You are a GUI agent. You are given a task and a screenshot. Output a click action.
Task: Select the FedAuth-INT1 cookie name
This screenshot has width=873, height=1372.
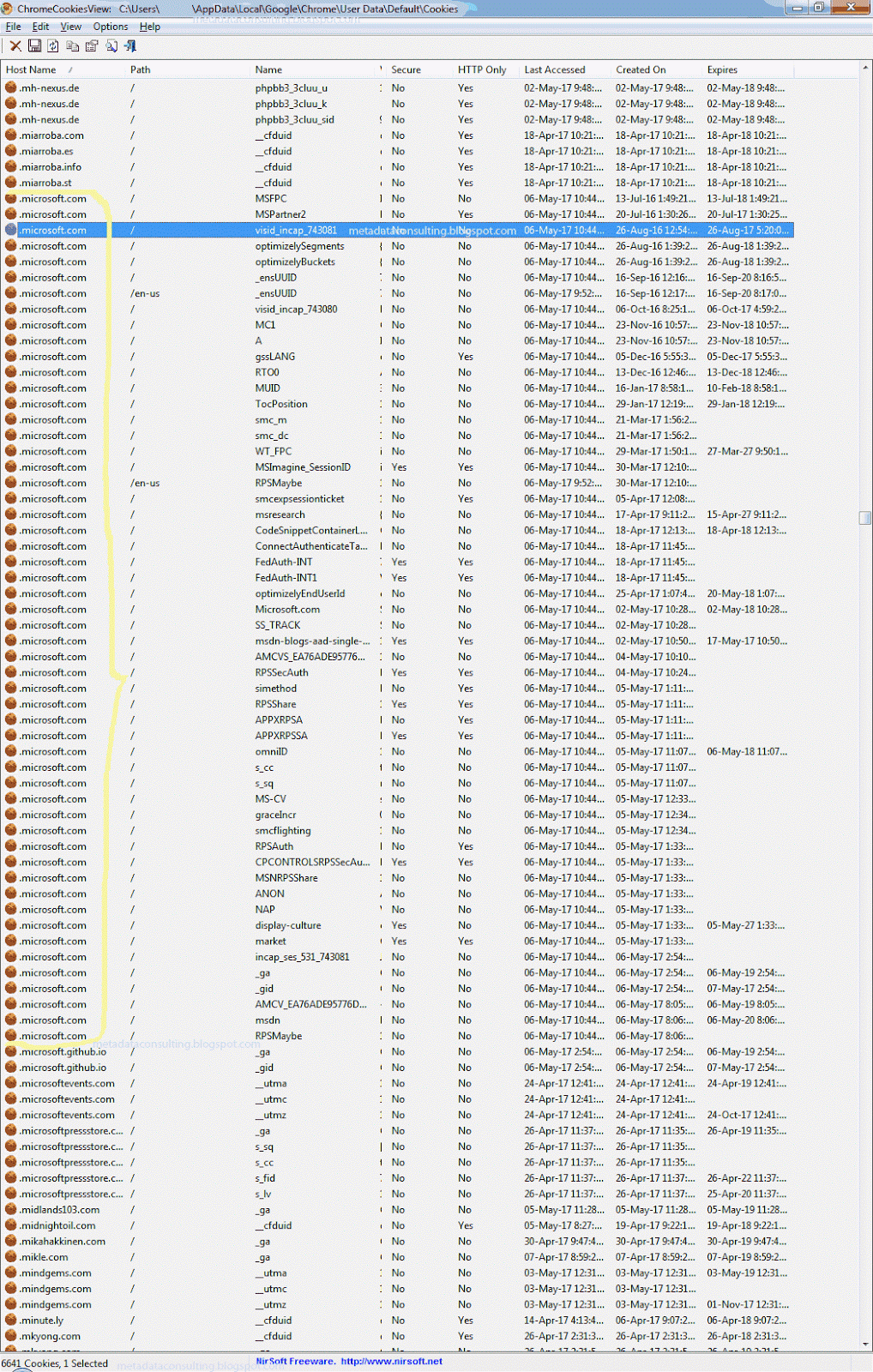point(286,578)
